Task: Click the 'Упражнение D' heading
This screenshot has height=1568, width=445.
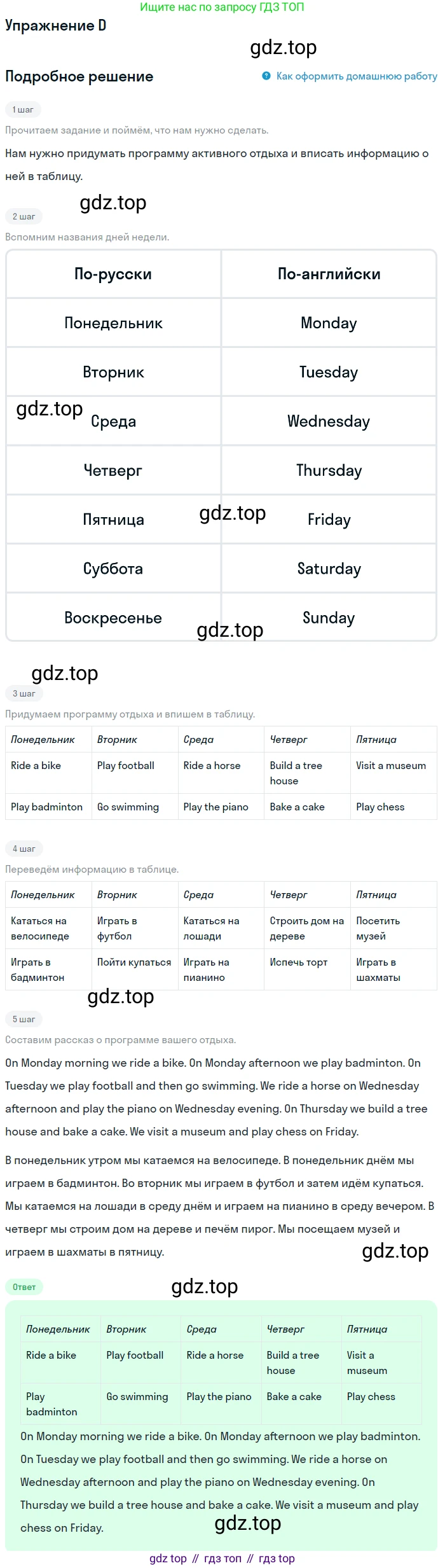Action: click(x=56, y=25)
